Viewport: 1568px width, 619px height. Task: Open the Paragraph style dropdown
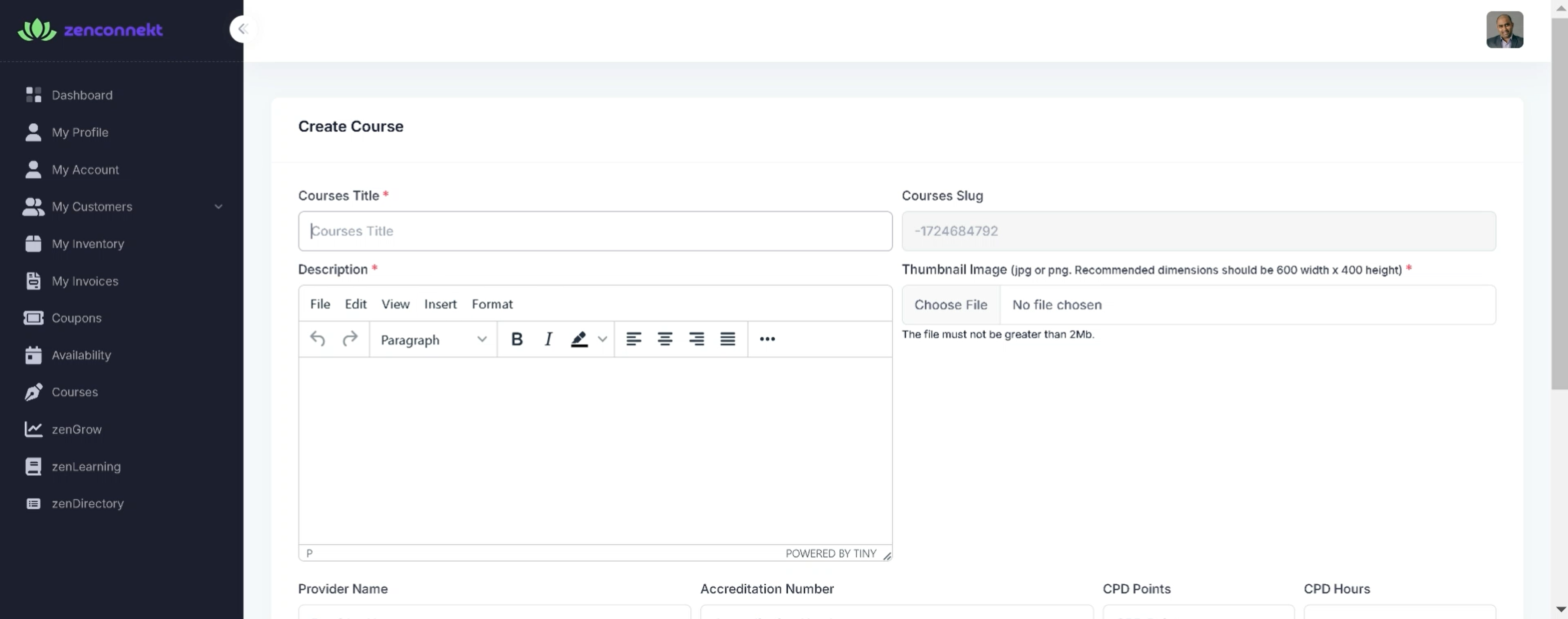(x=433, y=339)
